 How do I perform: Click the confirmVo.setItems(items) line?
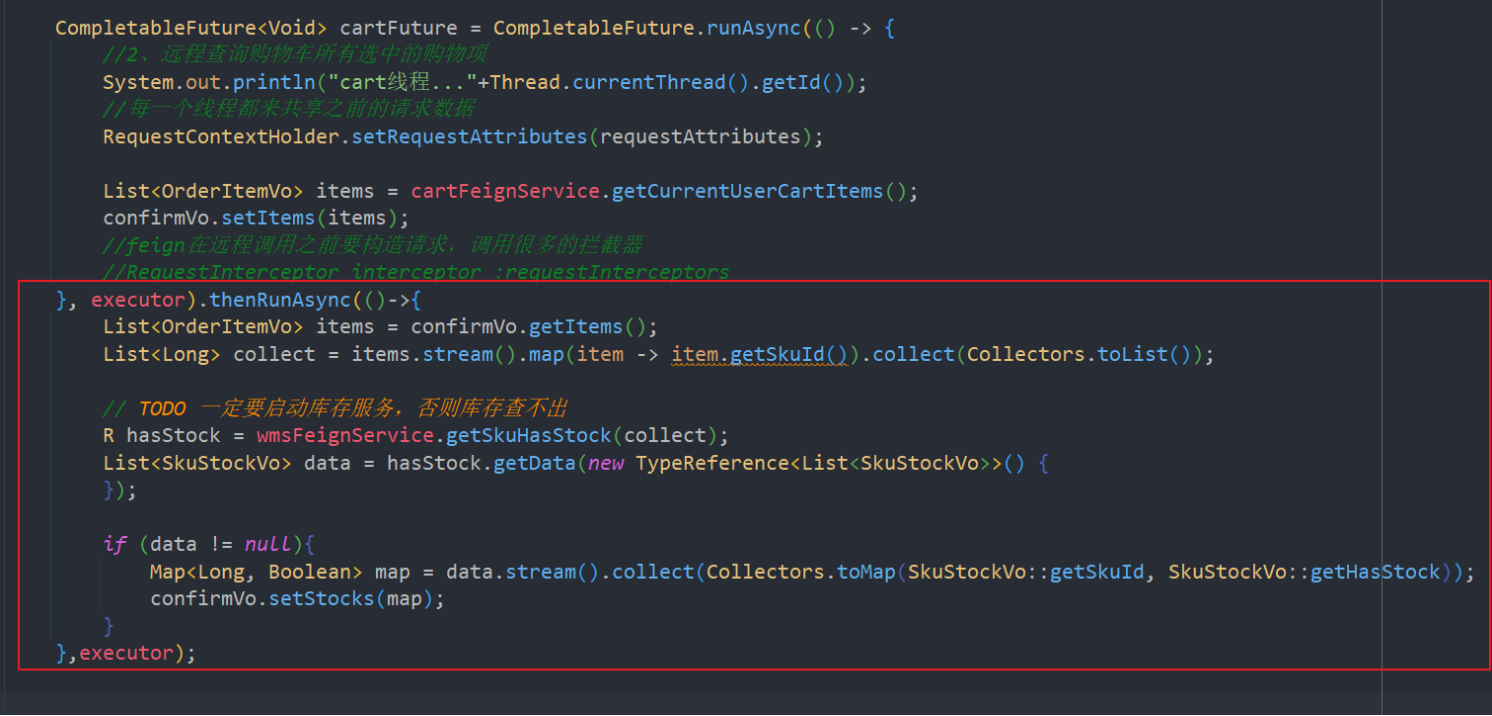point(256,218)
